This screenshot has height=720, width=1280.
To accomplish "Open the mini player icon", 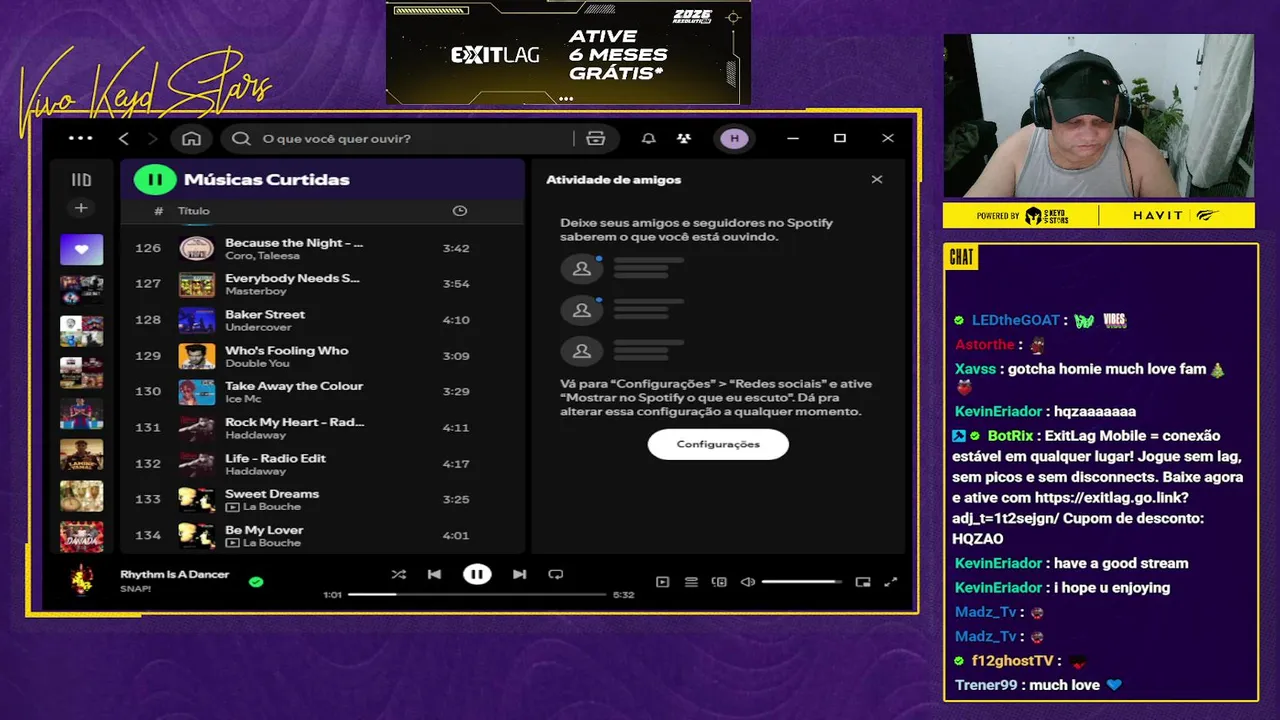I will coord(863,582).
